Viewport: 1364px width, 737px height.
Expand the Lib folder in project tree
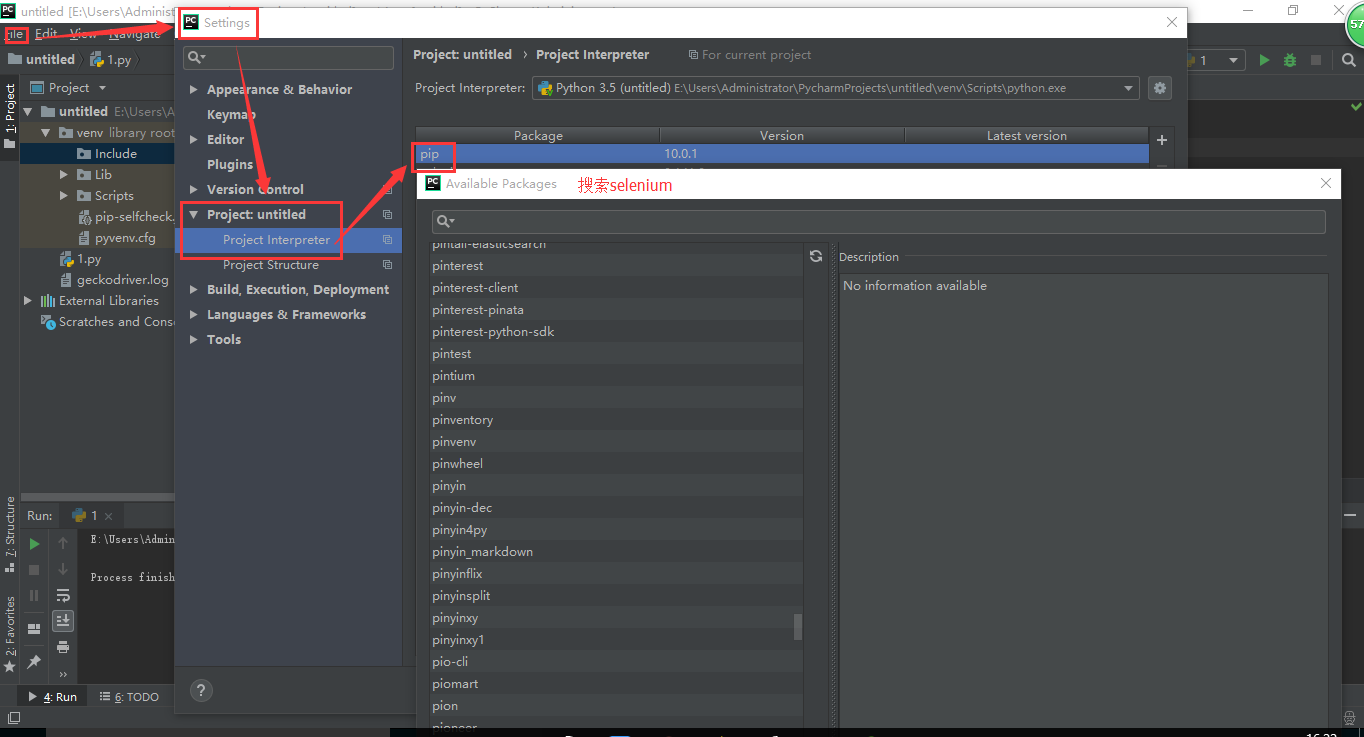pos(64,175)
